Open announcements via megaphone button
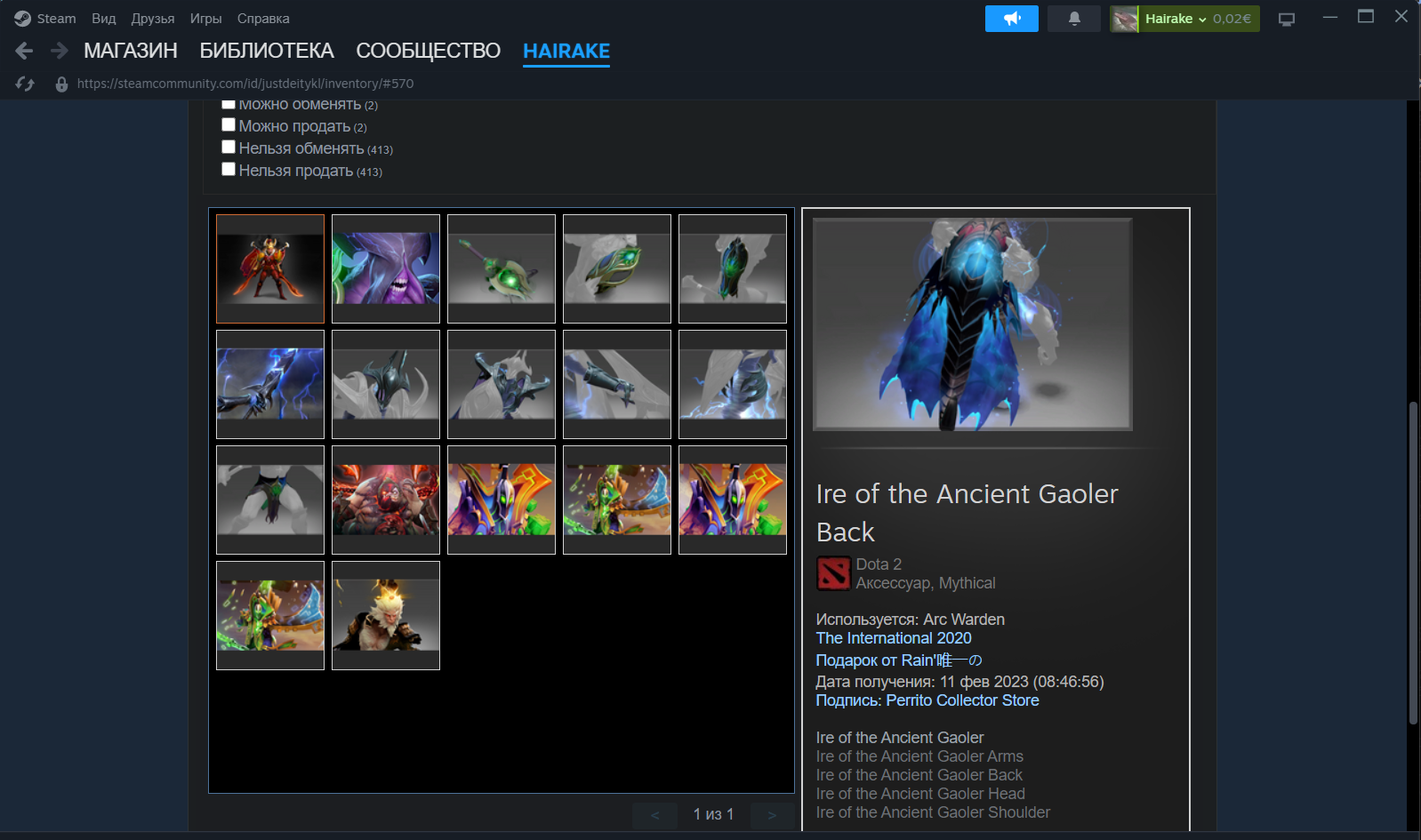 coord(1012,19)
